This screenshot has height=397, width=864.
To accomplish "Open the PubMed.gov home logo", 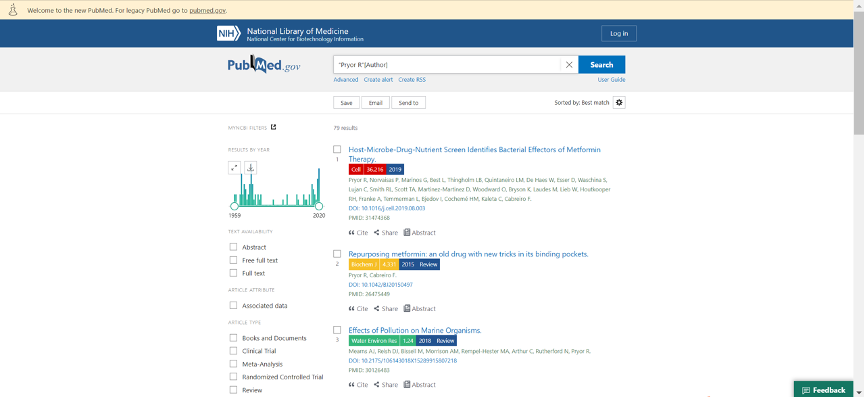I will click(264, 65).
